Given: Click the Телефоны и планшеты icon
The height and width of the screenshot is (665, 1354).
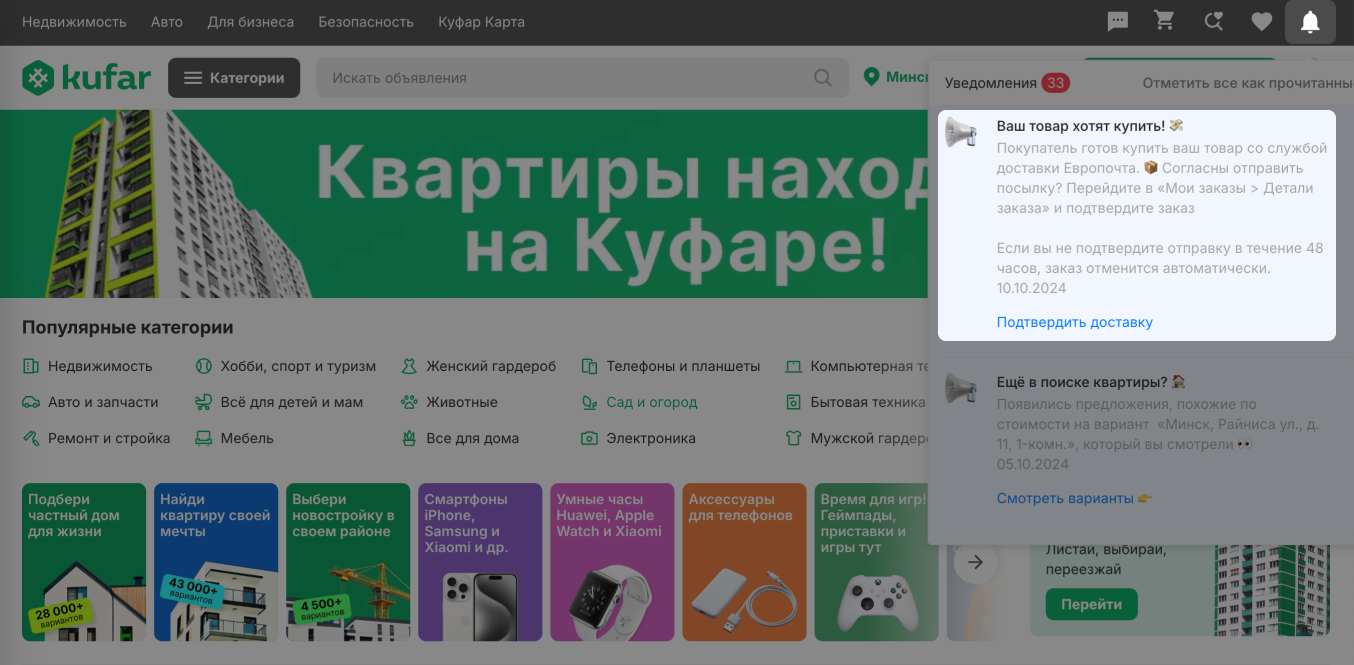Looking at the screenshot, I should 589,366.
